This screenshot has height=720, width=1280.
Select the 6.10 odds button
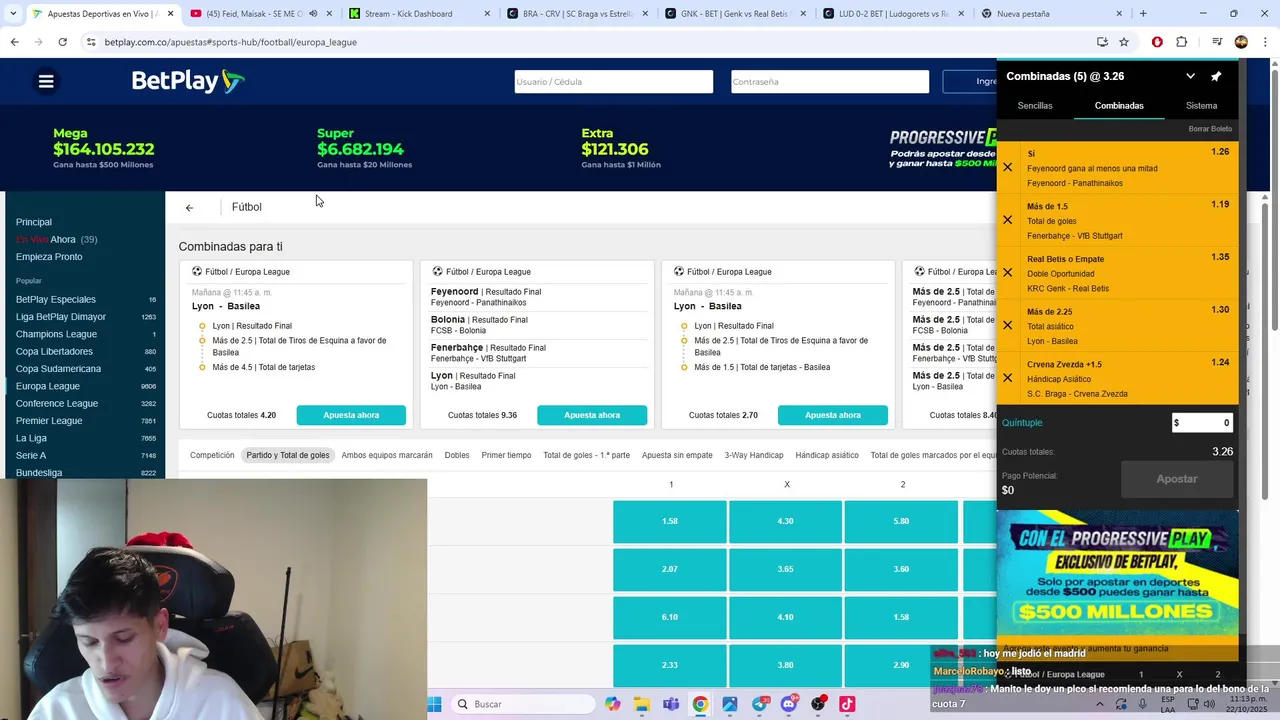coord(670,617)
